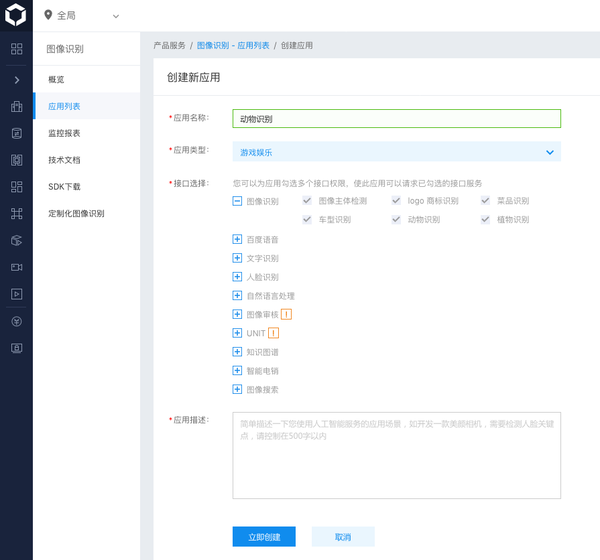Viewport: 600px width, 560px height.
Task: Open the 监控报表 menu item
Action: 86,133
